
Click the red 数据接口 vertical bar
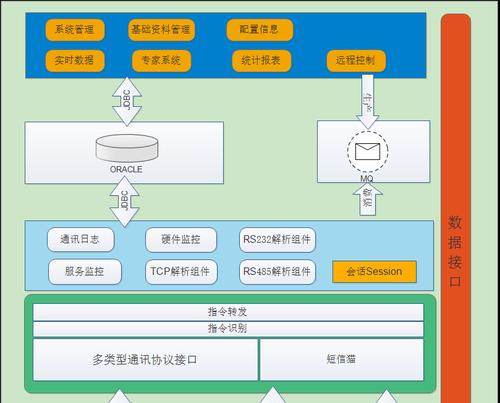pyautogui.click(x=456, y=208)
